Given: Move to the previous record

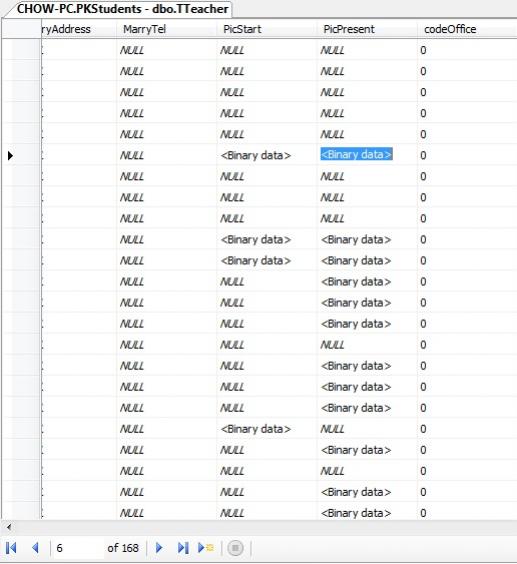Looking at the screenshot, I should [35, 548].
